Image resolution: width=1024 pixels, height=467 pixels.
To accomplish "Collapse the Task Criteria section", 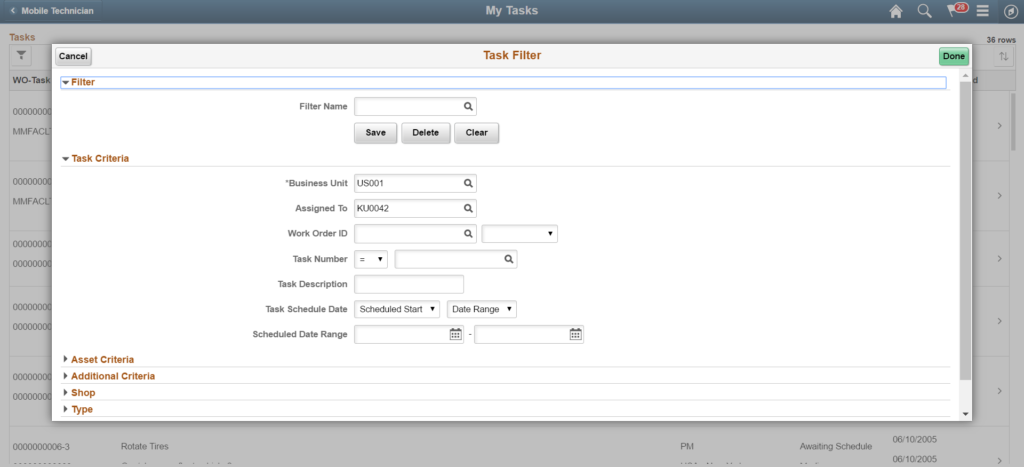I will tap(99, 158).
